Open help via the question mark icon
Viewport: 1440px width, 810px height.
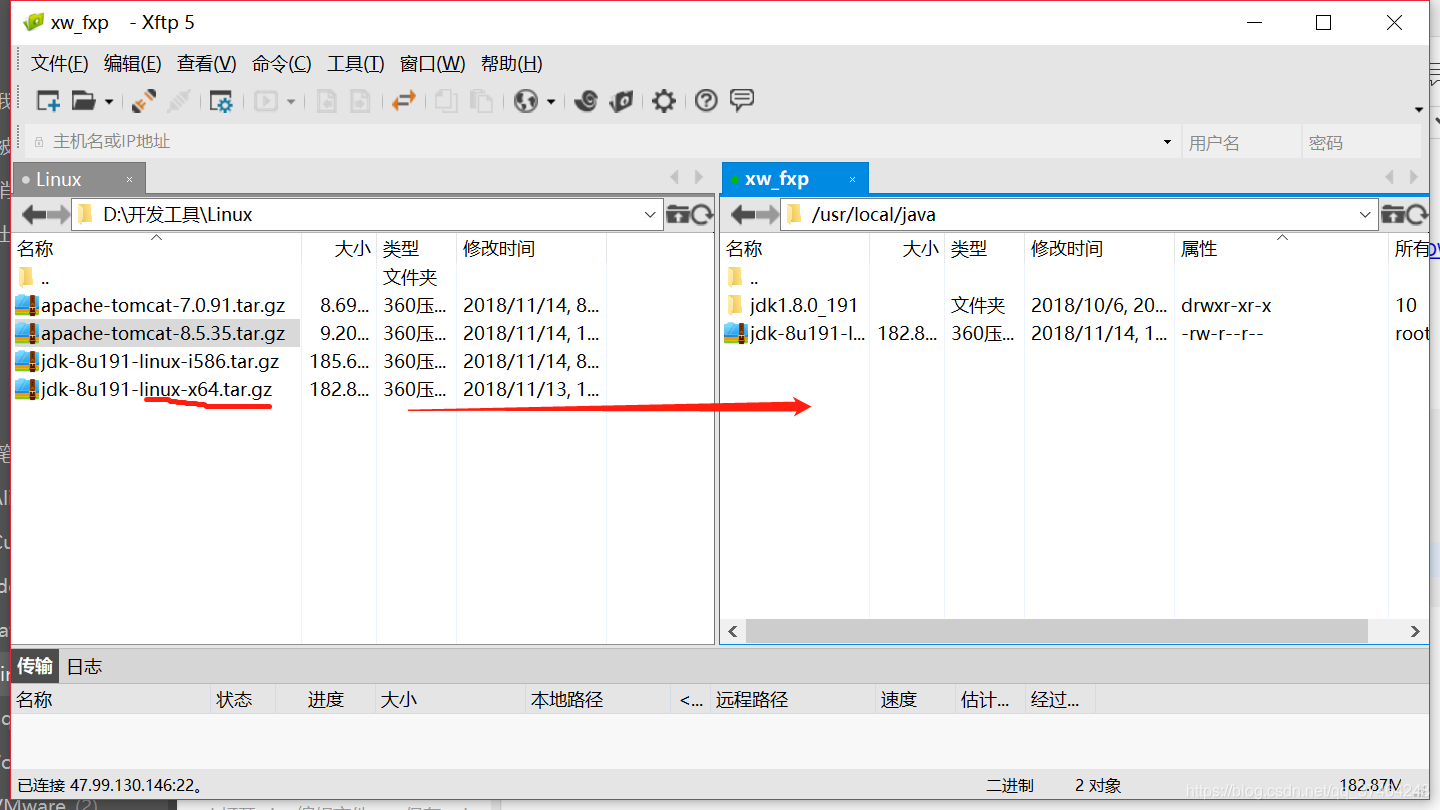[705, 100]
